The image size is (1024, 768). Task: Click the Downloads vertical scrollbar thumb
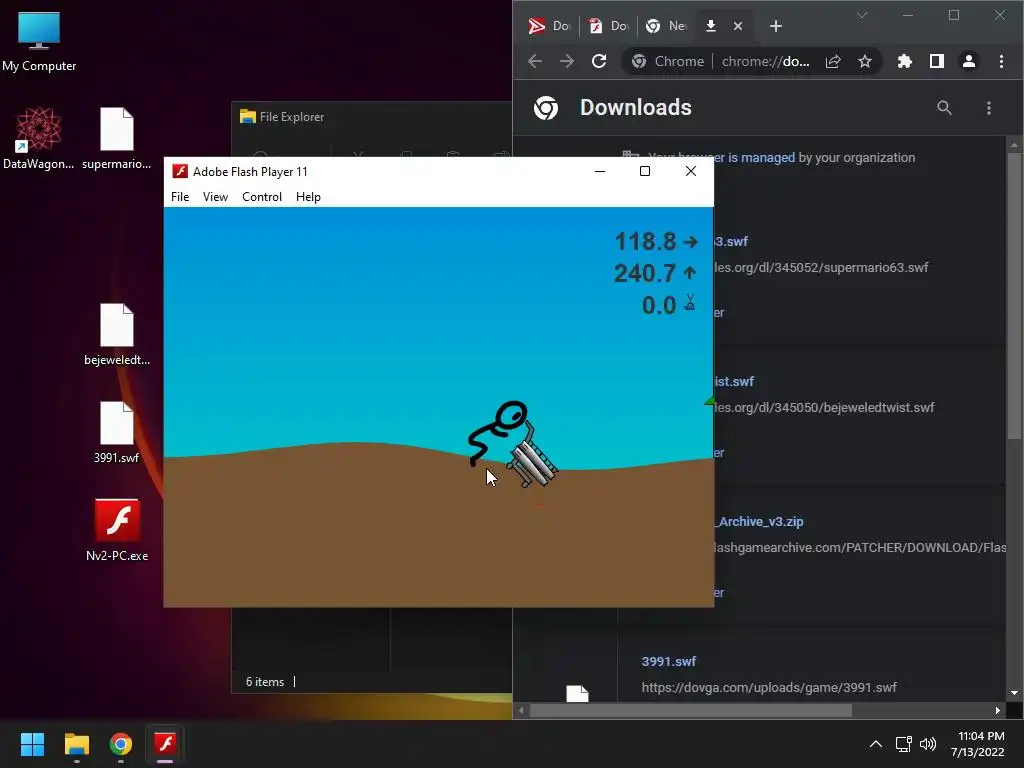pos(1014,295)
